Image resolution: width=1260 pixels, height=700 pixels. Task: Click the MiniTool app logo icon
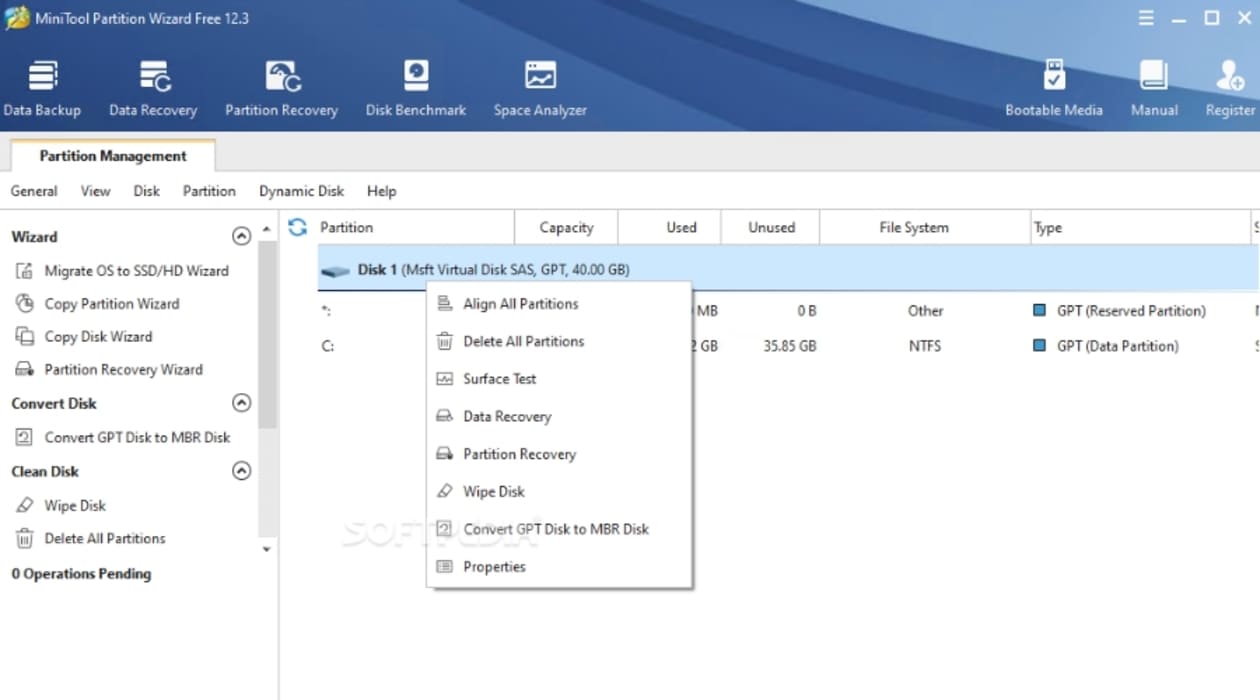click(x=16, y=18)
